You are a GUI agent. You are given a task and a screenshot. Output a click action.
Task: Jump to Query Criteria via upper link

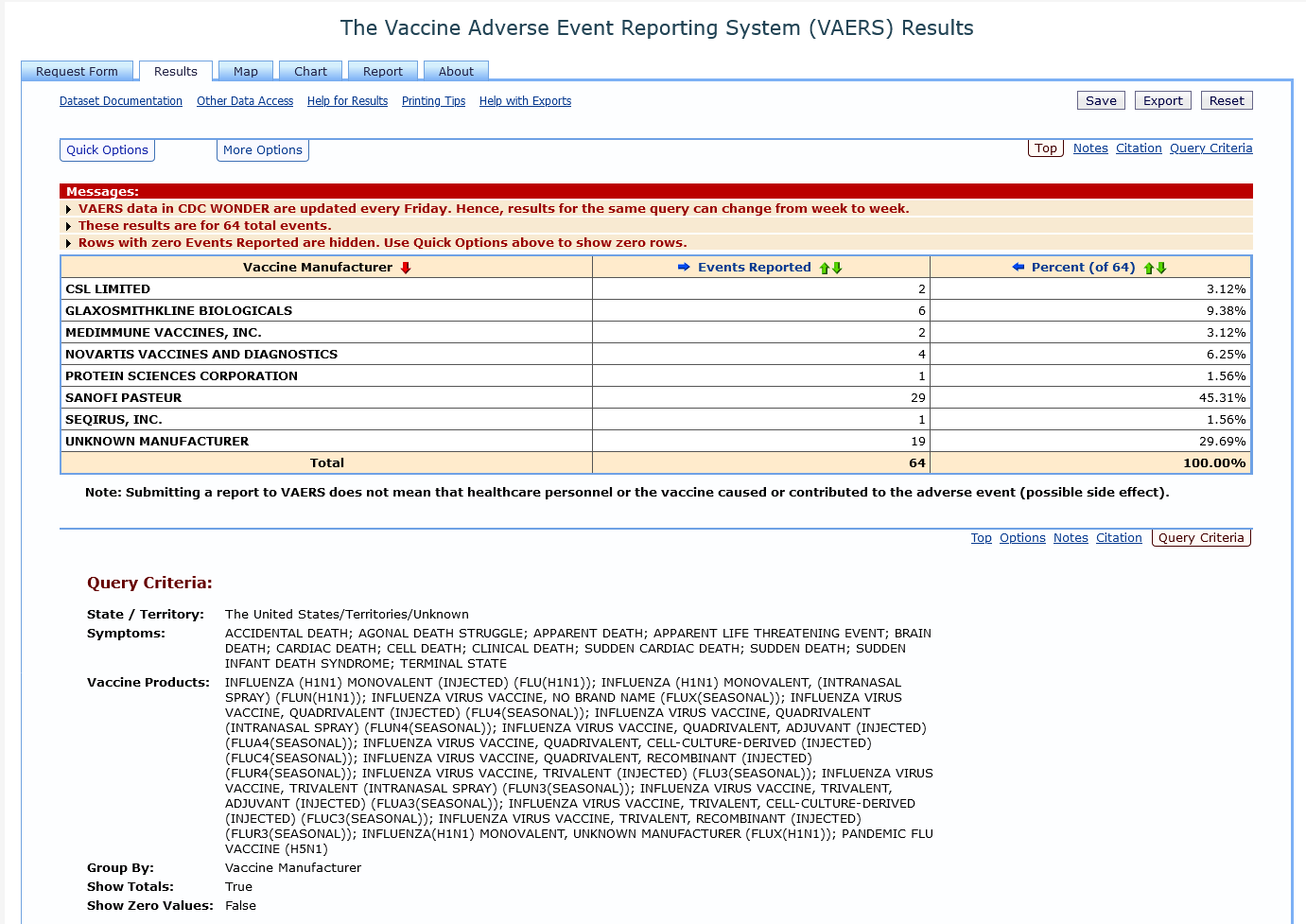click(1210, 148)
